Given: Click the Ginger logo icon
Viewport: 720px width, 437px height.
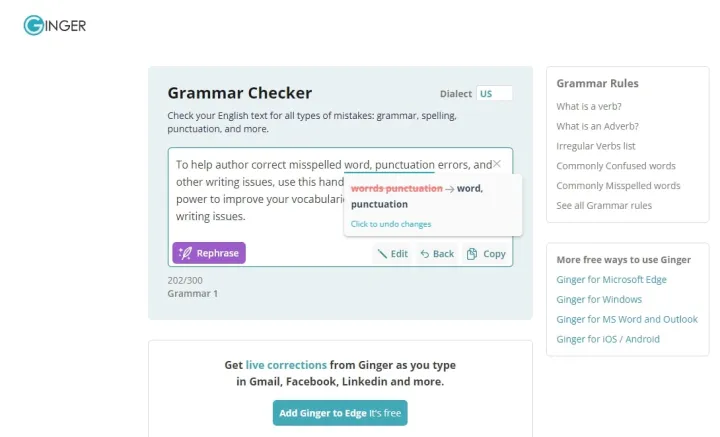Looking at the screenshot, I should tap(34, 25).
